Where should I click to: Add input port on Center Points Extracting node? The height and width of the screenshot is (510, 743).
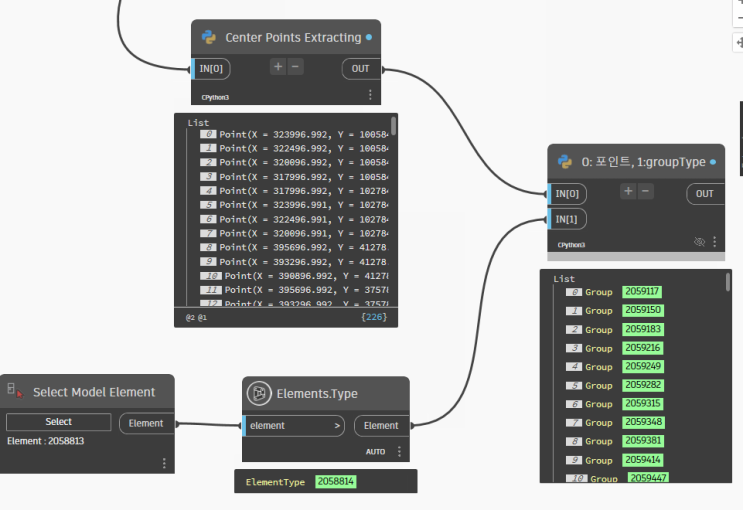point(278,67)
